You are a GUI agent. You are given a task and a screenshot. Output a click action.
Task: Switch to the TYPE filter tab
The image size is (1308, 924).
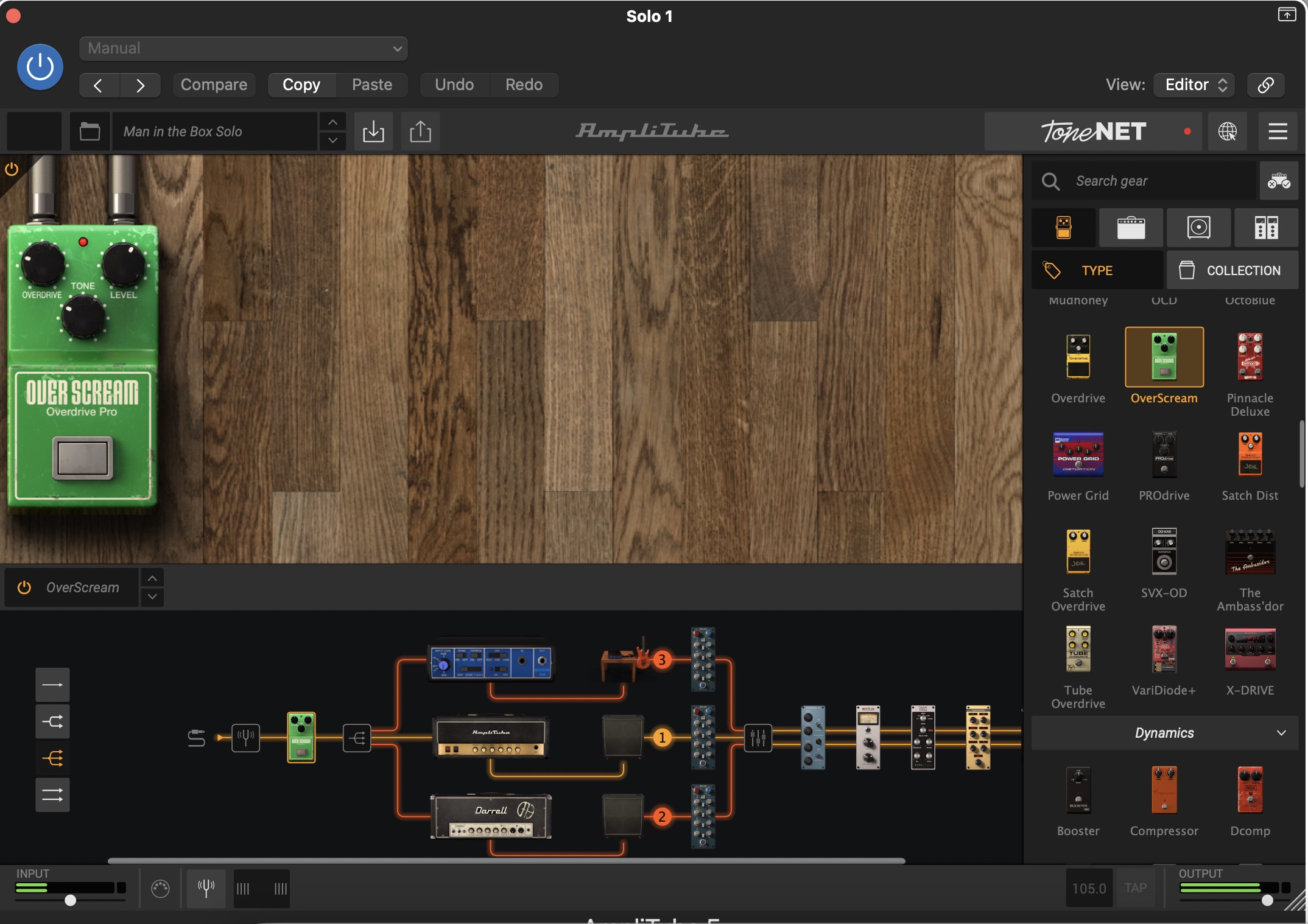1097,270
